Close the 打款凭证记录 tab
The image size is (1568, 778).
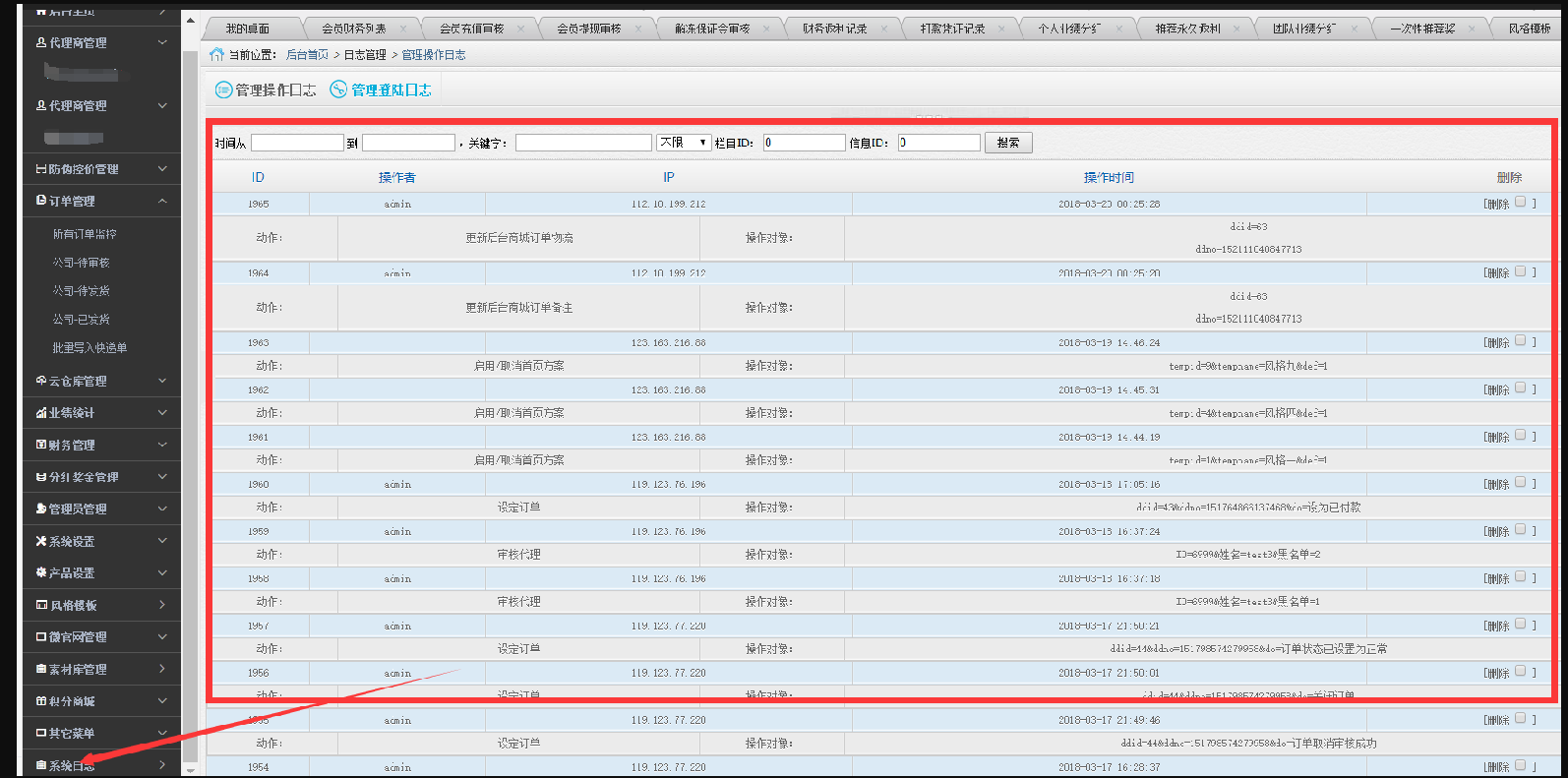point(1002,29)
